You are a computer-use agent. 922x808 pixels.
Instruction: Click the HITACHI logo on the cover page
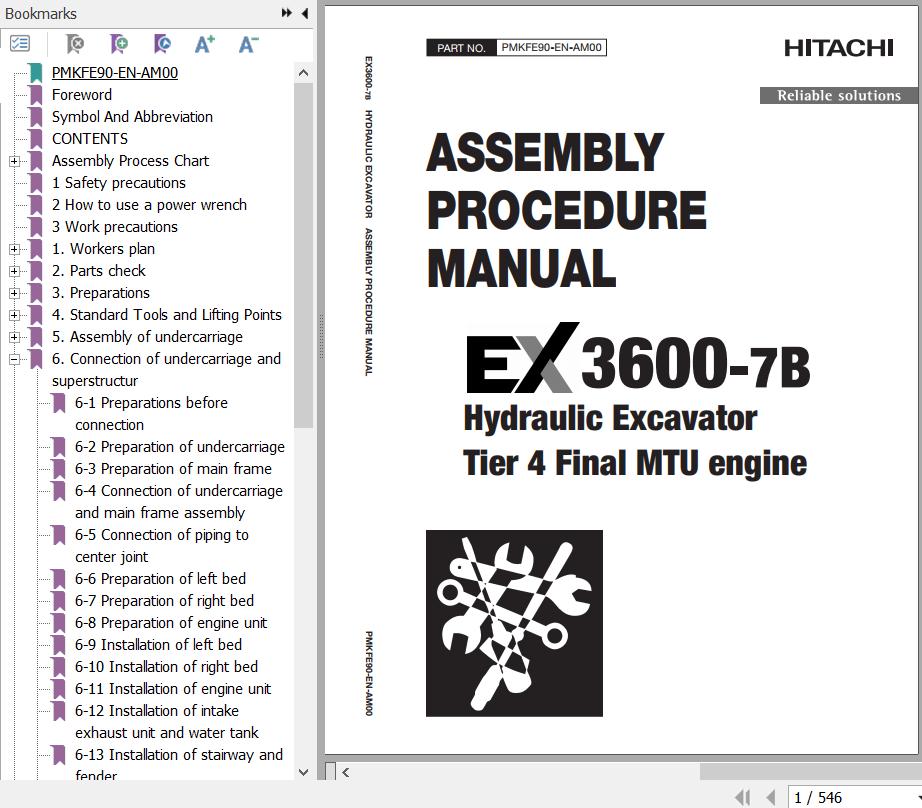(x=839, y=48)
